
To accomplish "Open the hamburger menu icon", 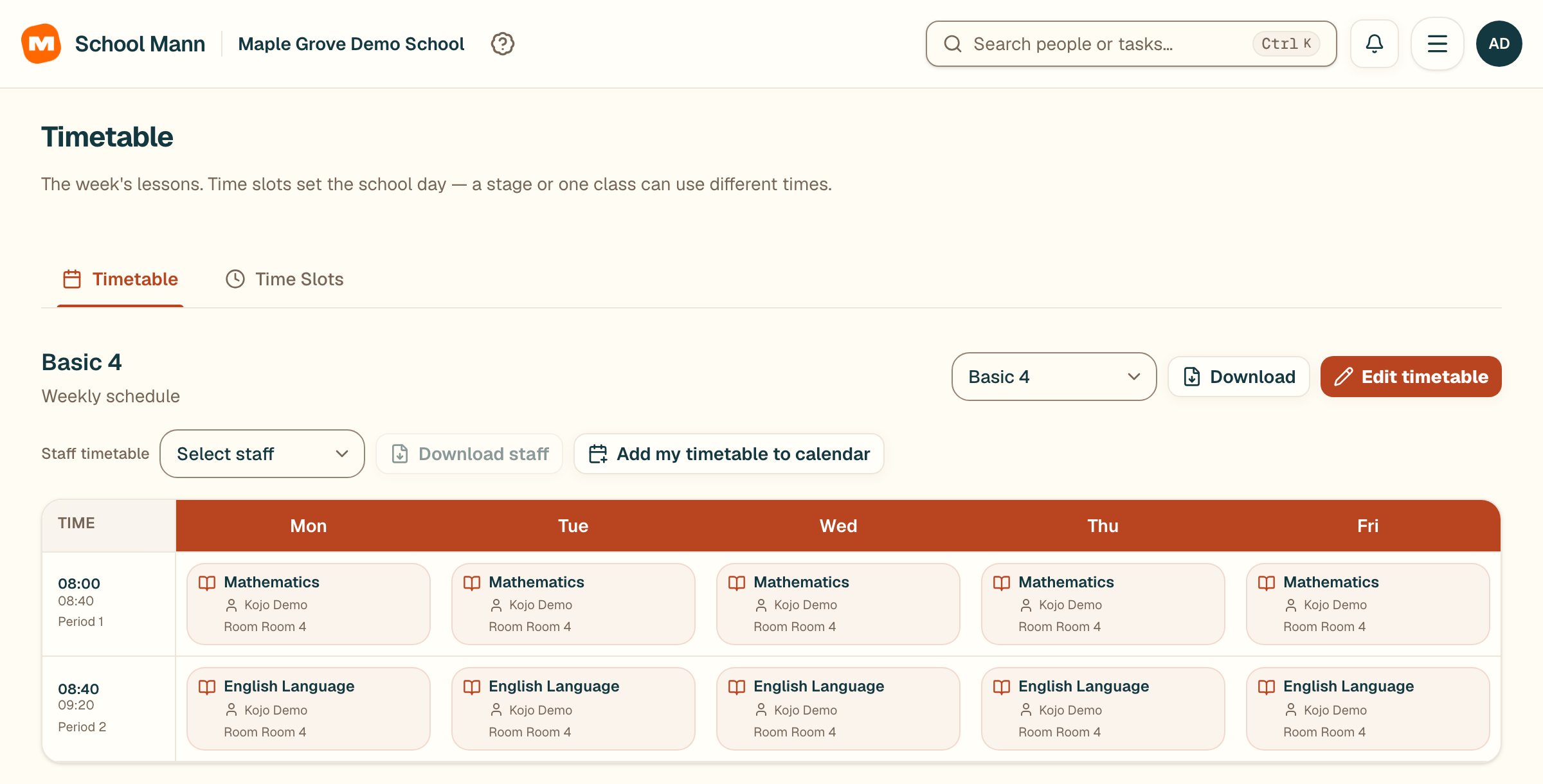I will [1438, 44].
